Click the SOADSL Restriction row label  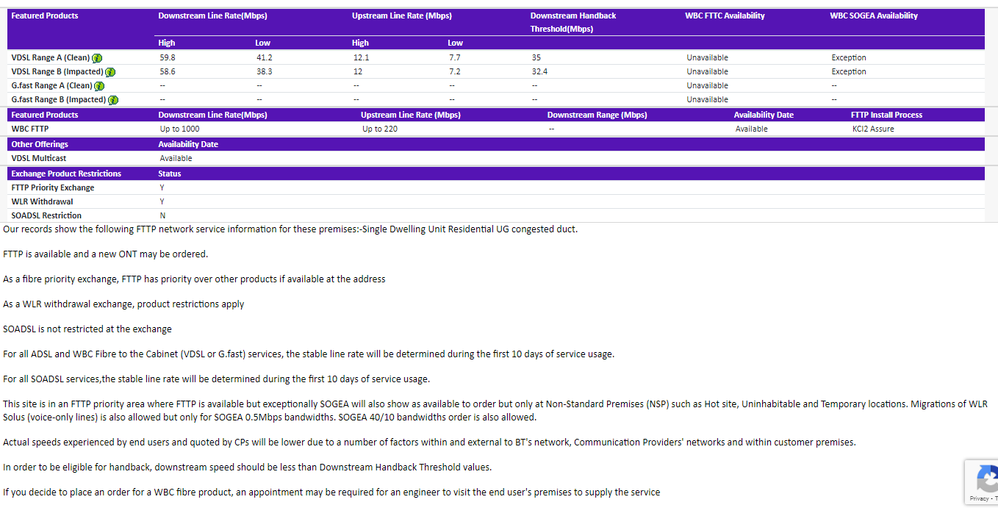tap(46, 216)
